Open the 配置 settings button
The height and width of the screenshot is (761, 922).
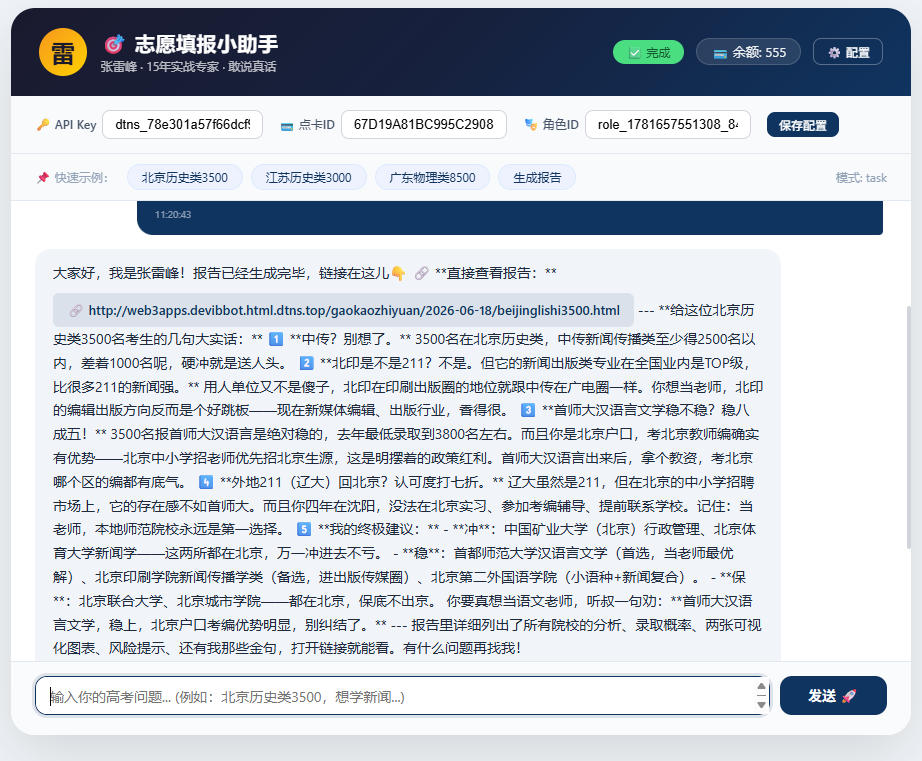coord(847,52)
